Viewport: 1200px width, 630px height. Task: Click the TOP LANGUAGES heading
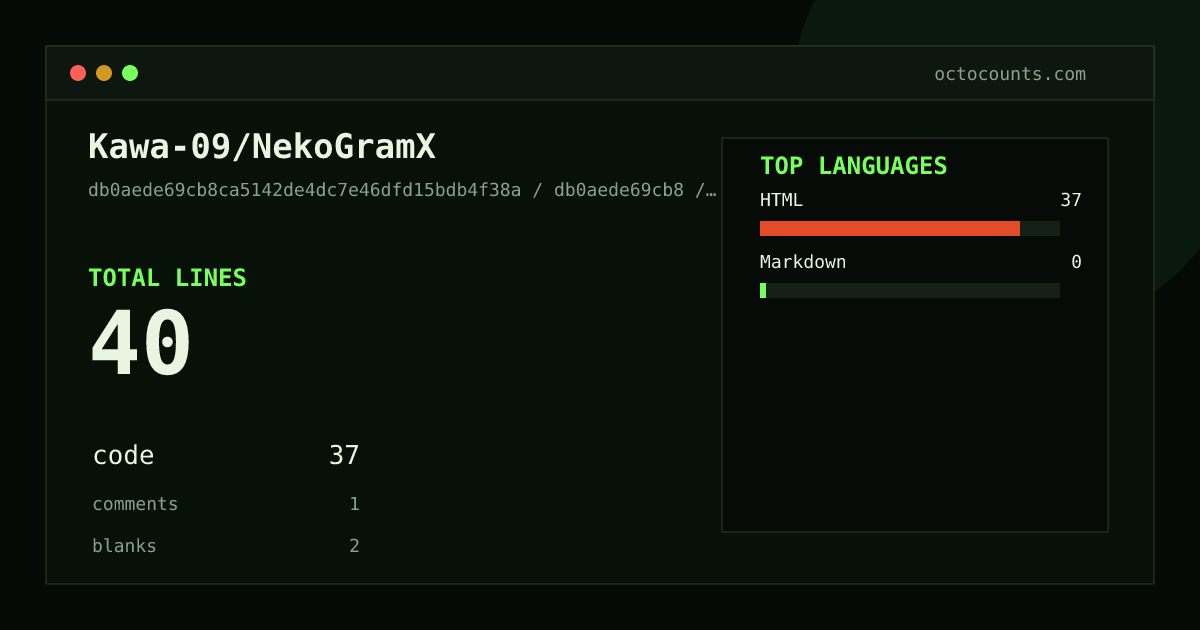click(853, 166)
